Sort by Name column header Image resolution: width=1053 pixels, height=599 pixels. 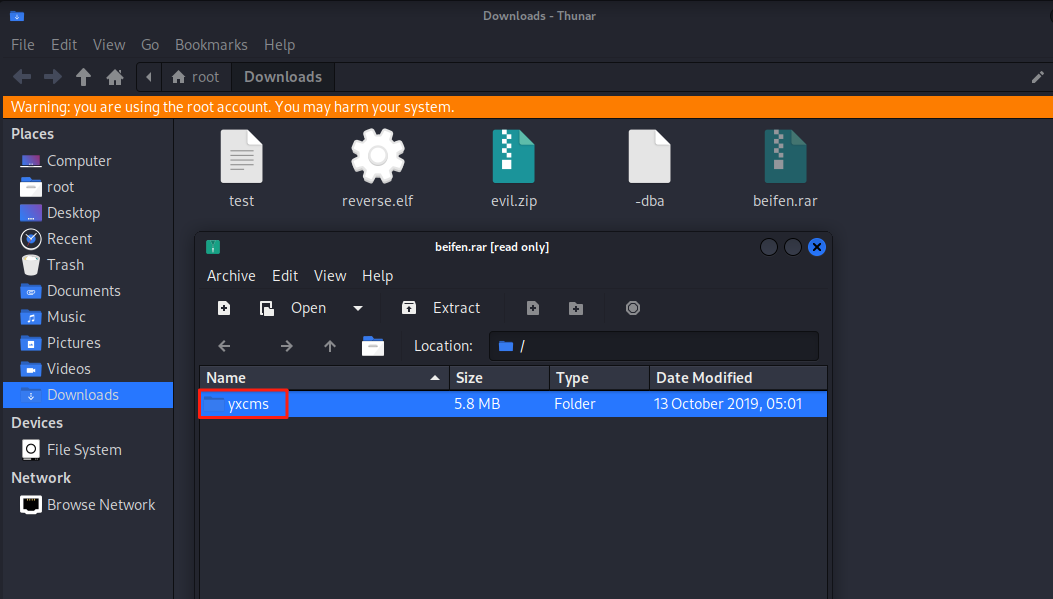tap(324, 378)
